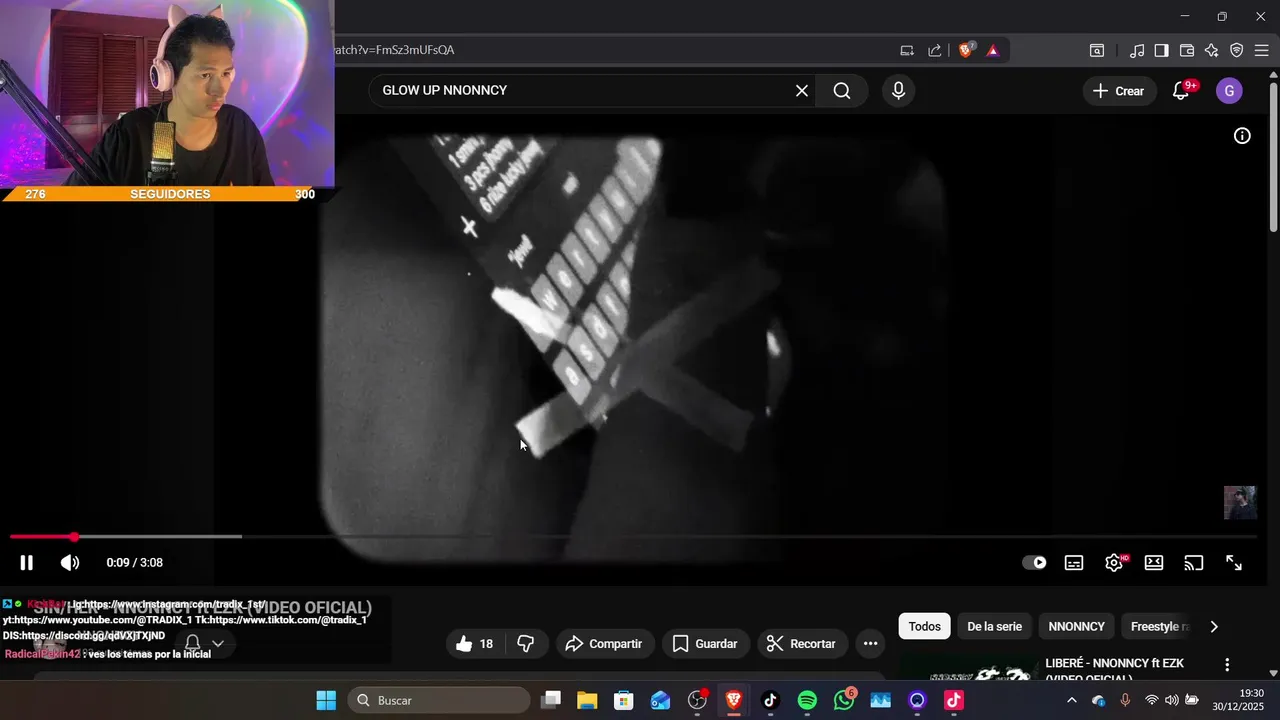Cast video using Play on TV icon
Screen dimensions: 1280x720
click(1194, 563)
